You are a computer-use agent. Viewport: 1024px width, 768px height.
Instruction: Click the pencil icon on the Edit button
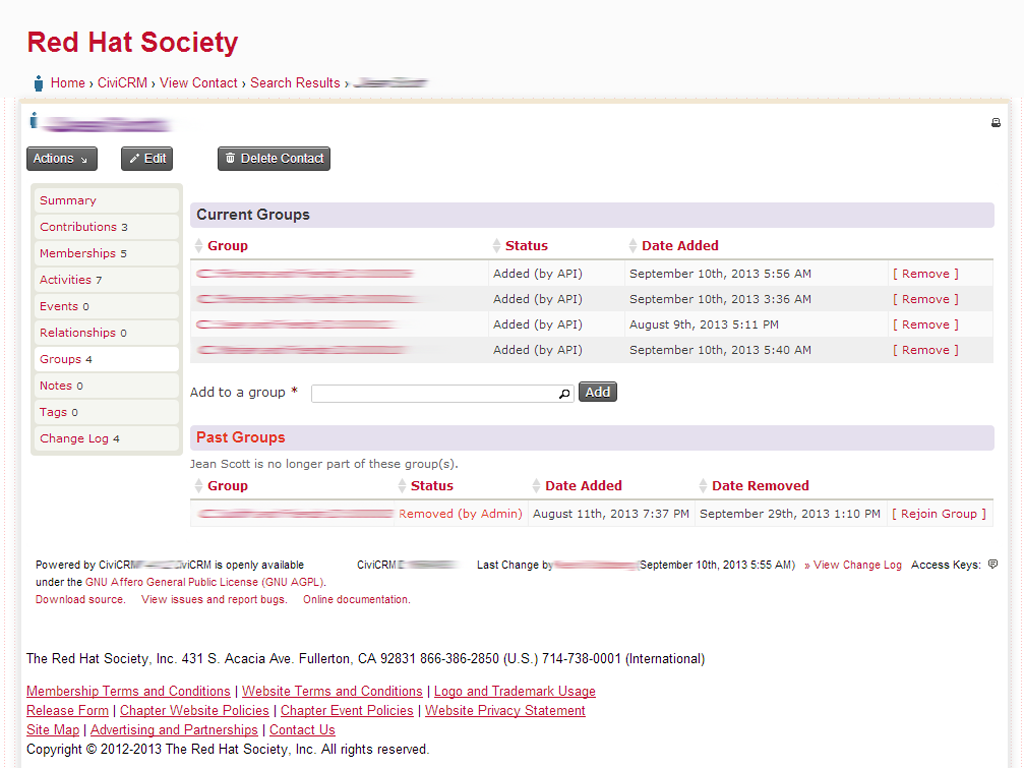tap(134, 158)
